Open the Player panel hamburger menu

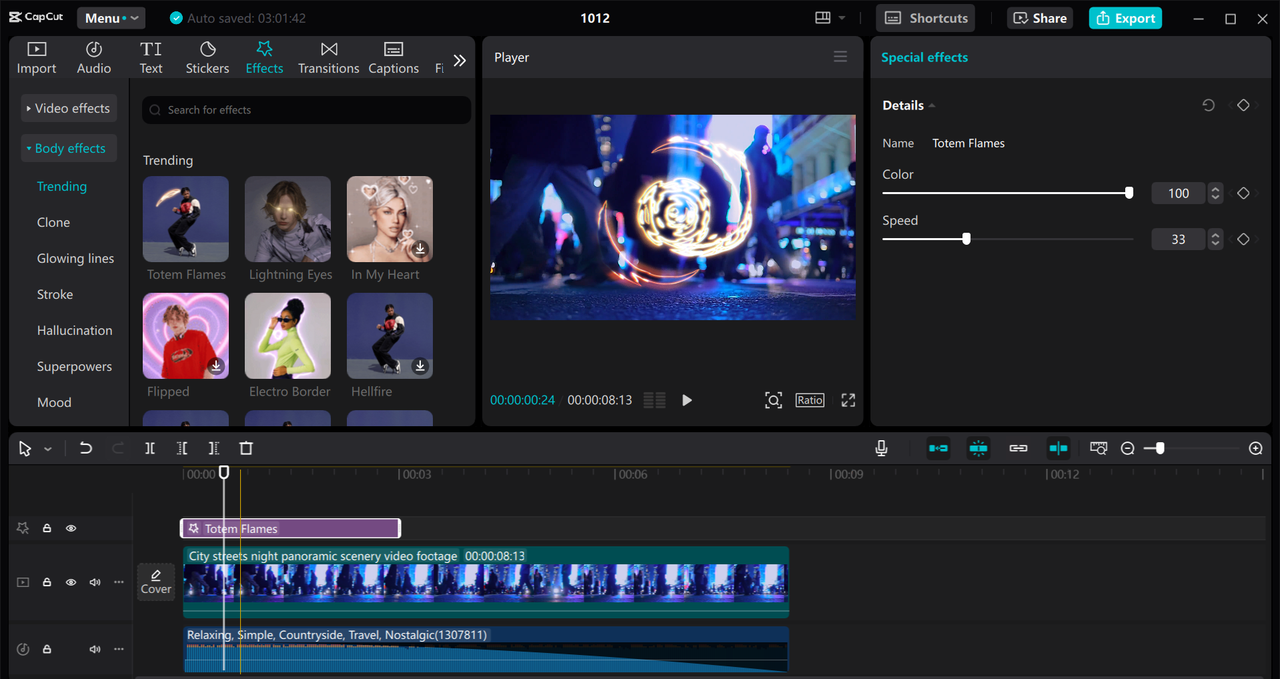pos(840,57)
